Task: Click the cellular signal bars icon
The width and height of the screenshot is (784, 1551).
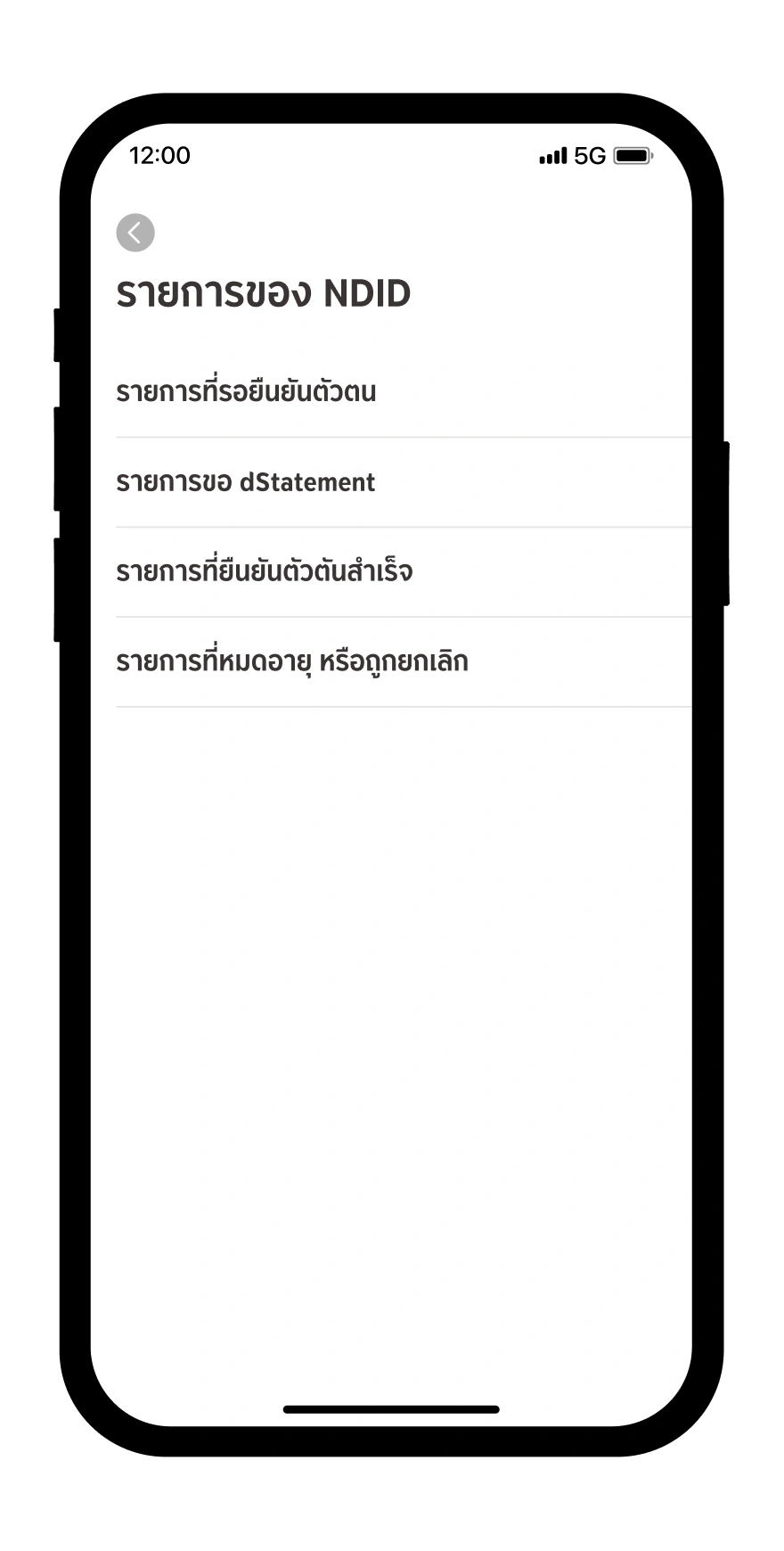Action: [552, 156]
